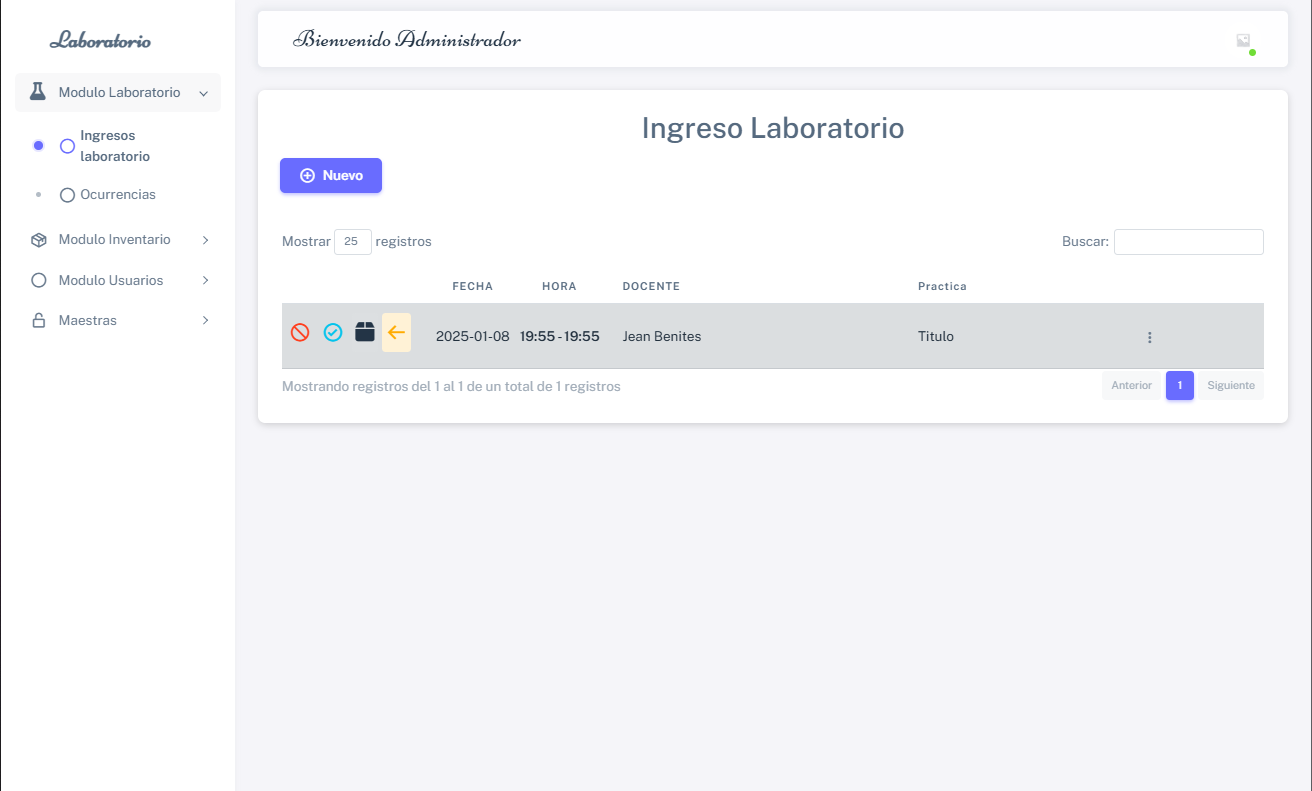Screen dimensions: 1312x791
Task: Expand the Maestras section
Action: pyautogui.click(x=205, y=320)
